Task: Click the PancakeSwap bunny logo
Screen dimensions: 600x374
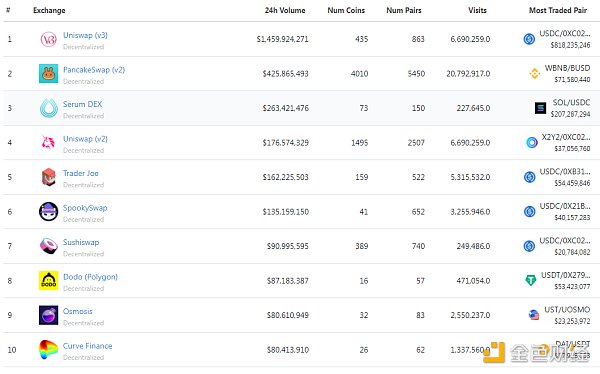Action: [x=49, y=73]
